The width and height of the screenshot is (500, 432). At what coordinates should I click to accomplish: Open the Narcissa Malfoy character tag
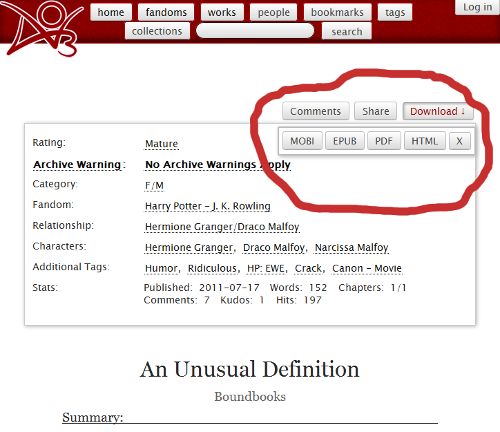click(x=352, y=248)
